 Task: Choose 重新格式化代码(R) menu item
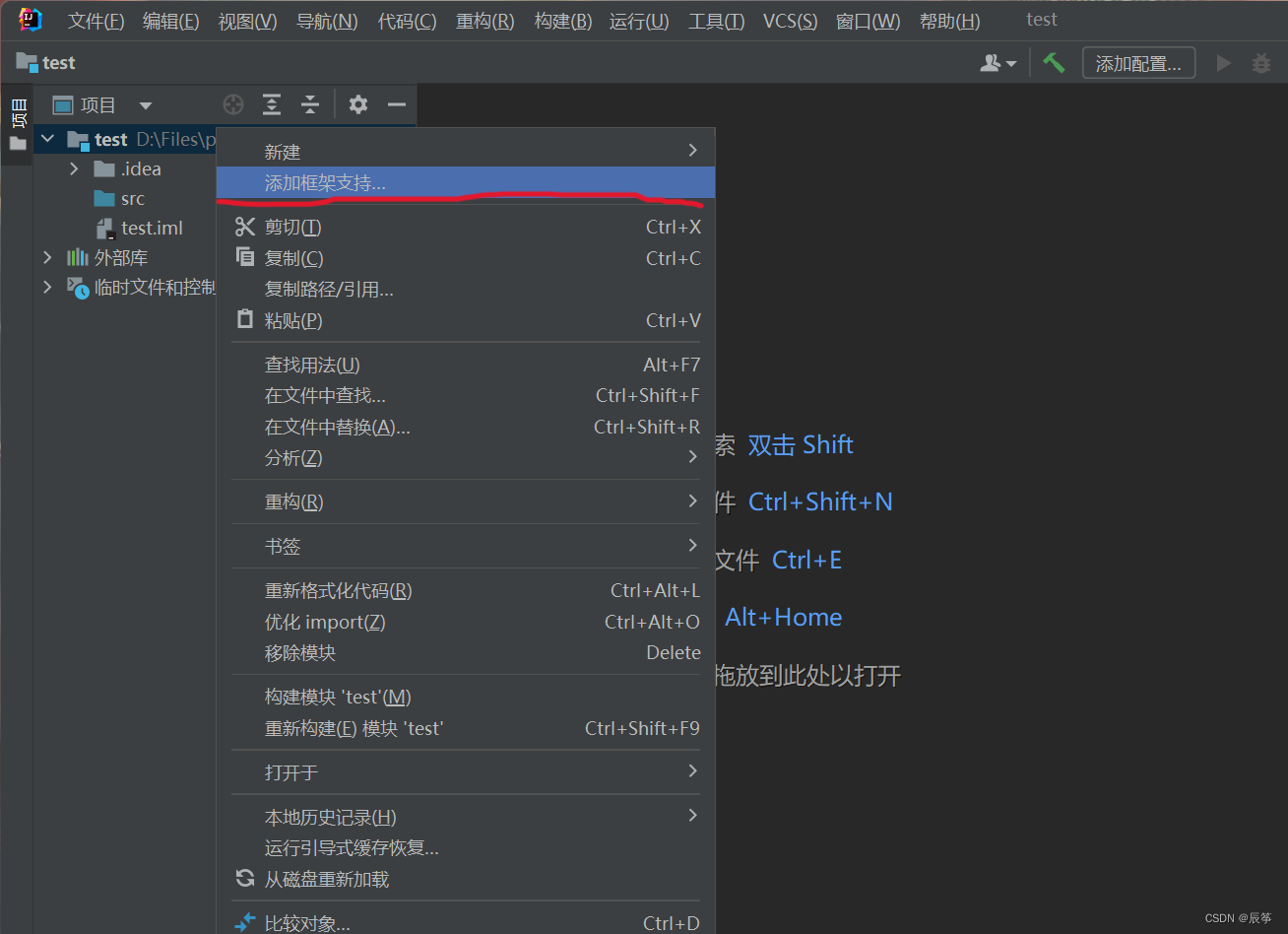(x=466, y=590)
